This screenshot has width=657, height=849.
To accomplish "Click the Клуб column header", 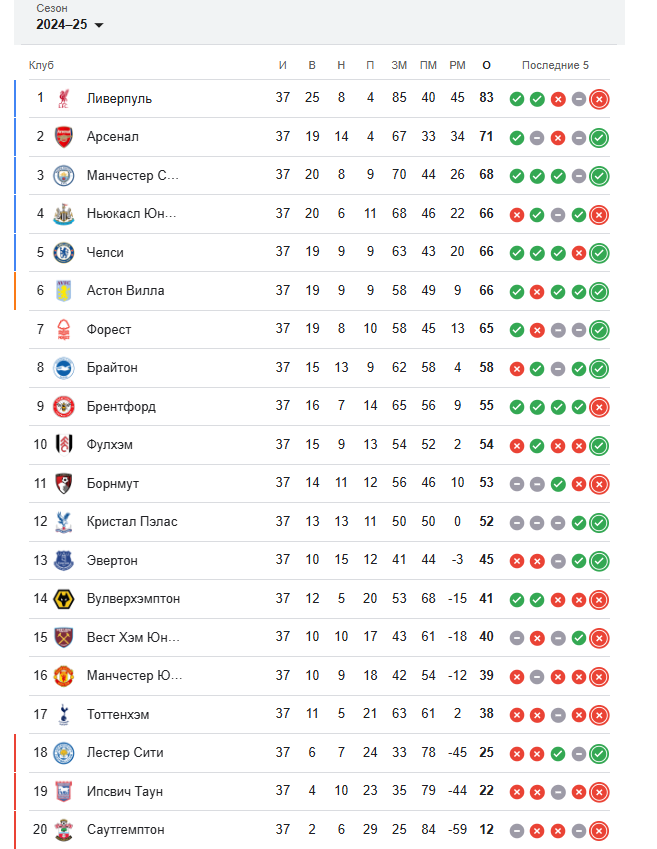I will 41,66.
